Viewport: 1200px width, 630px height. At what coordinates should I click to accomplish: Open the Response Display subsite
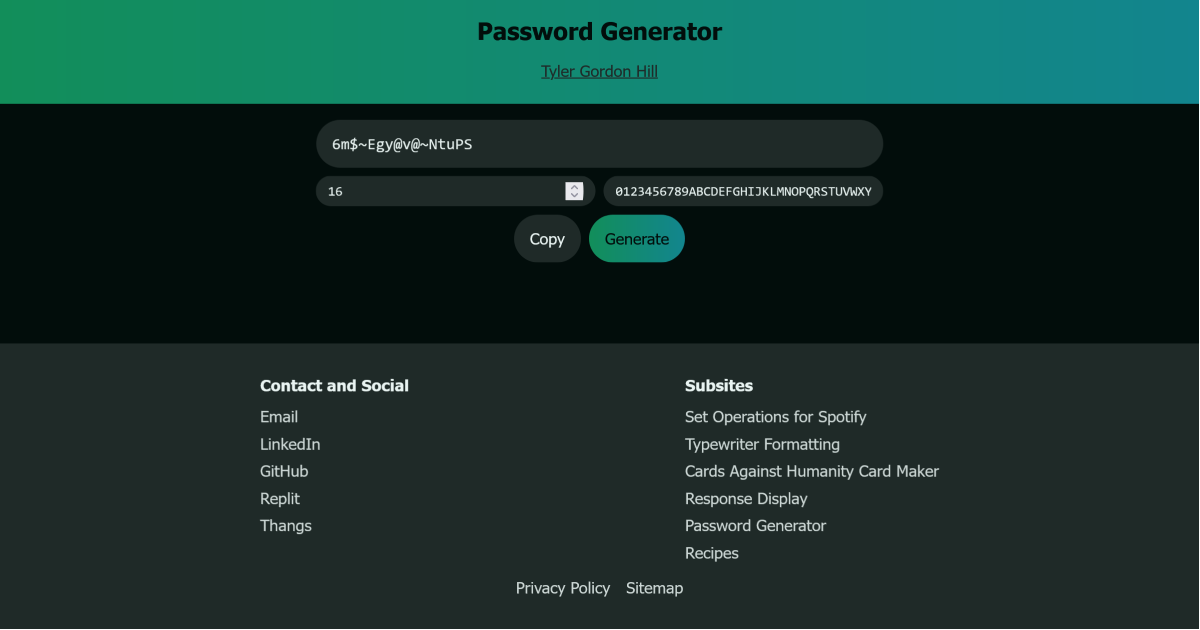(x=746, y=498)
